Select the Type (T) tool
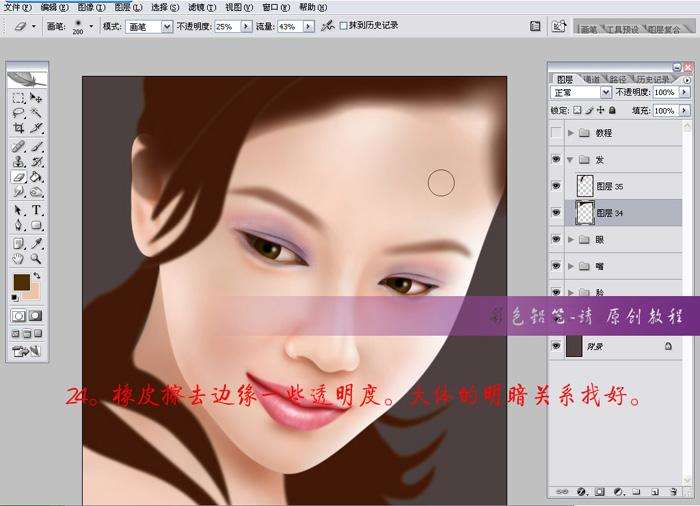Viewport: 700px width, 506px height. tap(37, 210)
